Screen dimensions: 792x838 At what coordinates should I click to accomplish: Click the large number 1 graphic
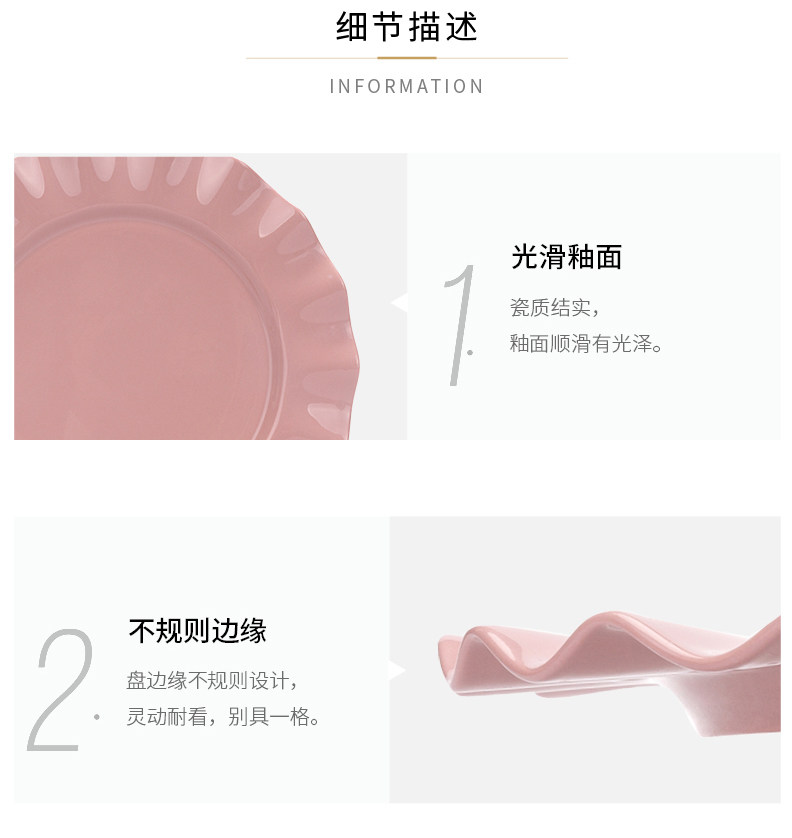(x=460, y=325)
